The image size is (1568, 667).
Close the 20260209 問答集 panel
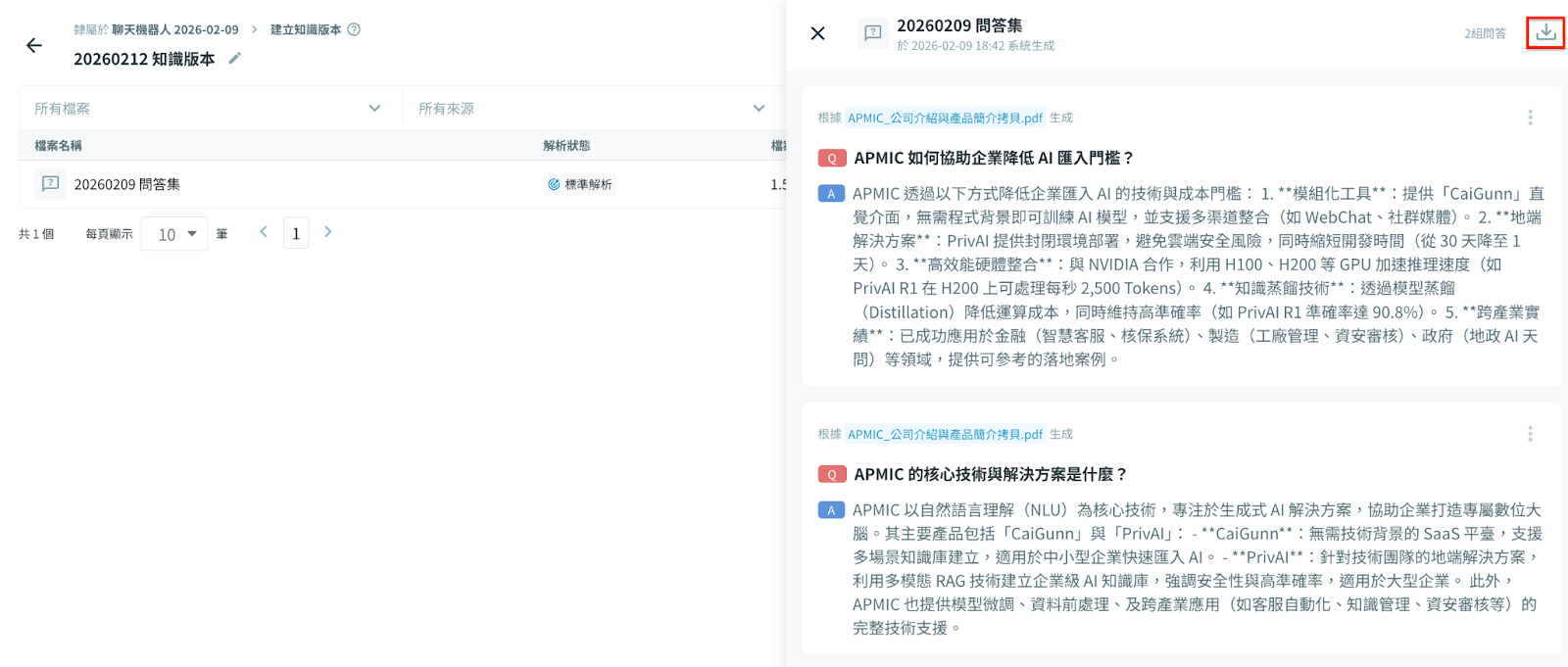click(817, 33)
